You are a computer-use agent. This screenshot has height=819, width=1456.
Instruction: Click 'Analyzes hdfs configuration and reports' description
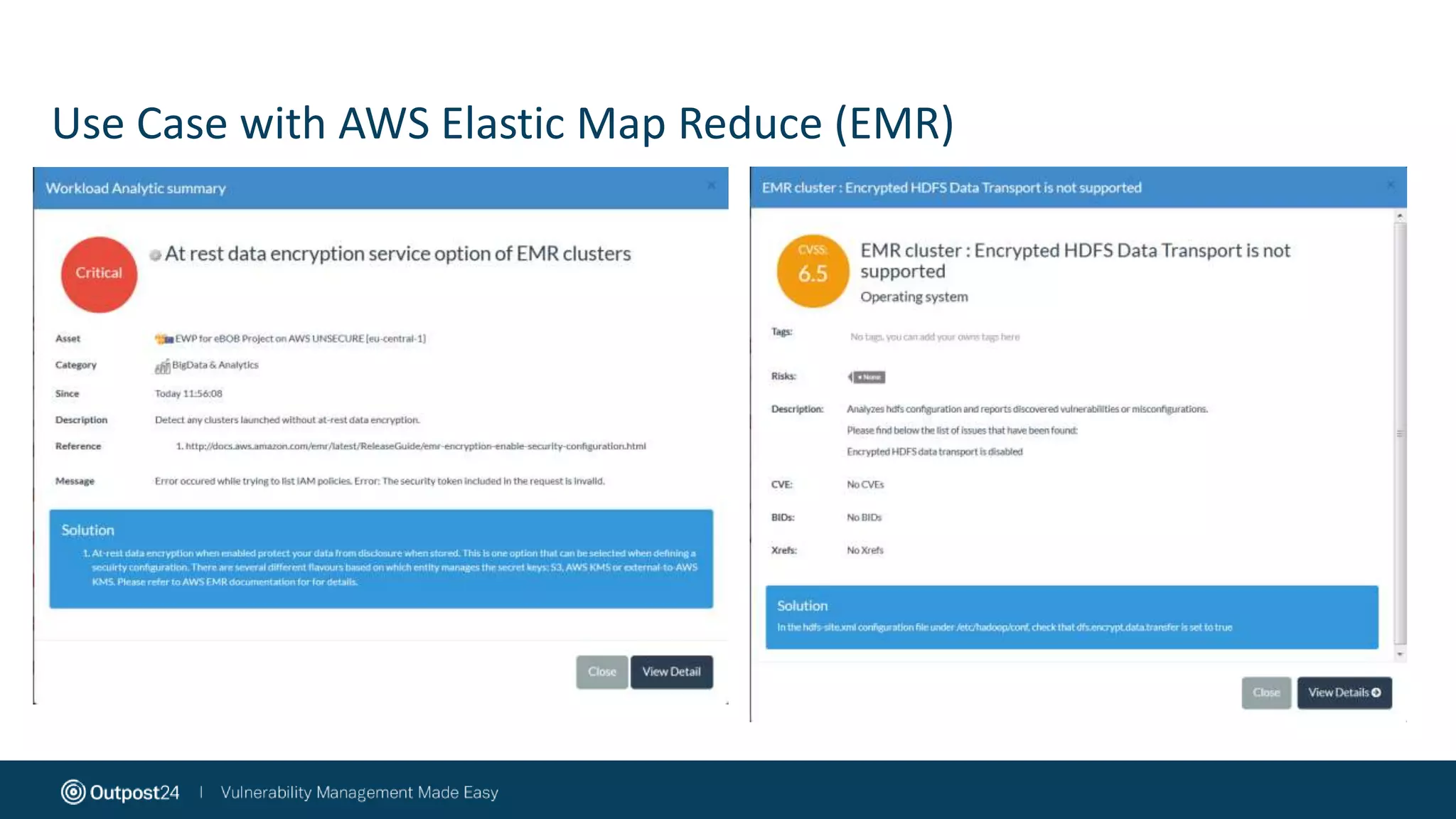tap(1027, 409)
